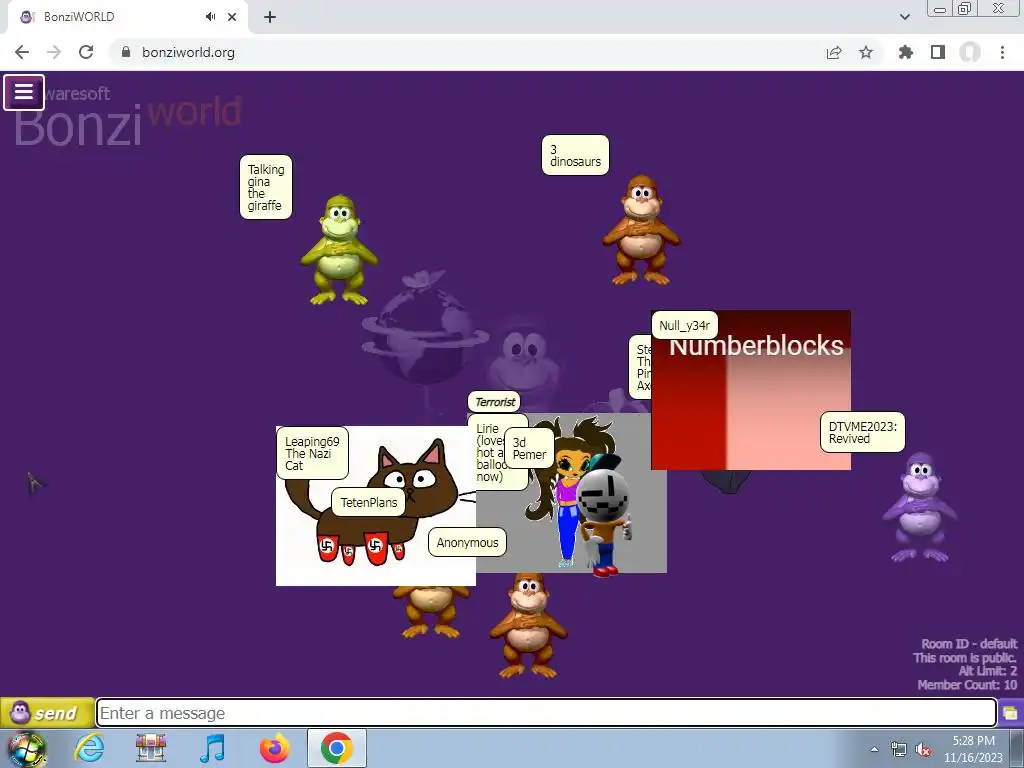
Task: Show hidden system tray icons
Action: [x=874, y=749]
